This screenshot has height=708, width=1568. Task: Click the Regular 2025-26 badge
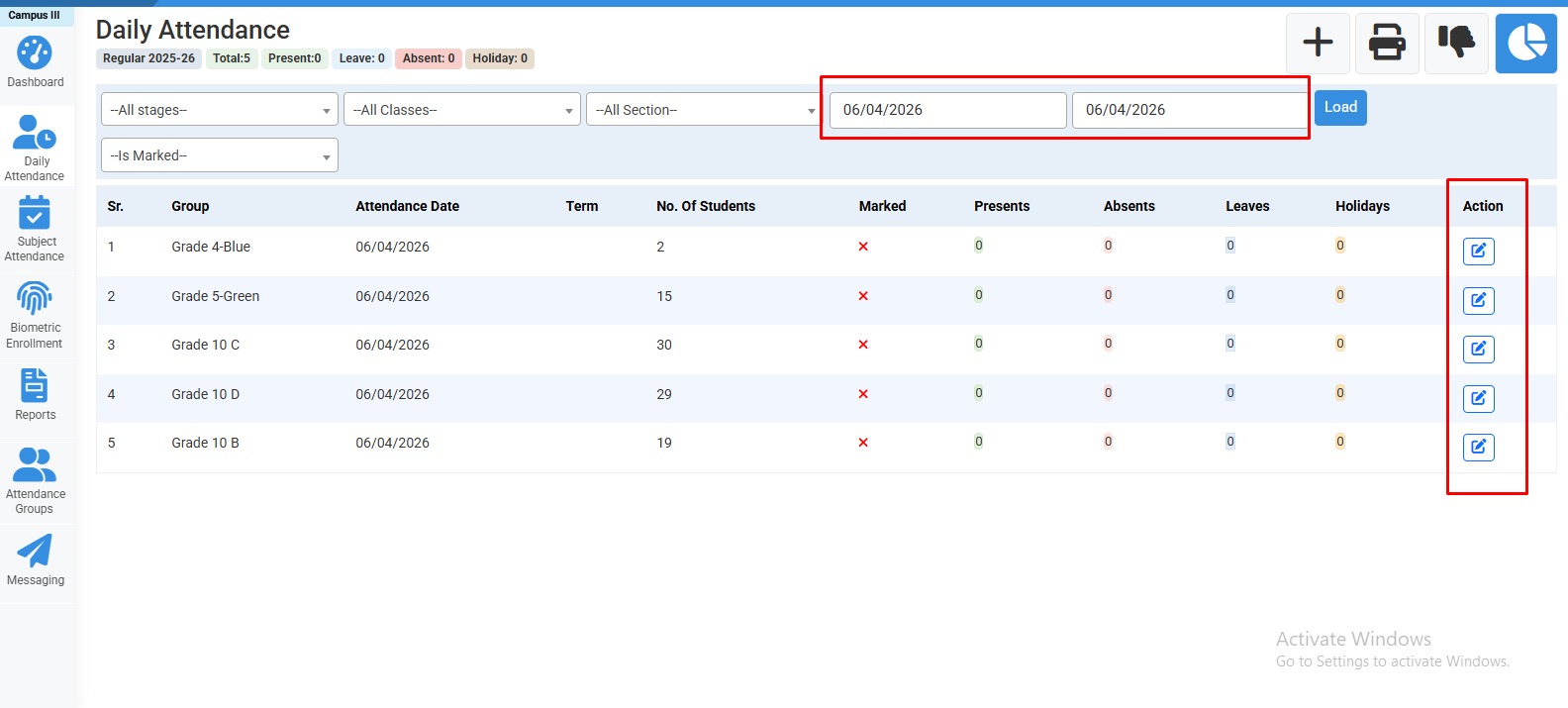click(x=148, y=58)
